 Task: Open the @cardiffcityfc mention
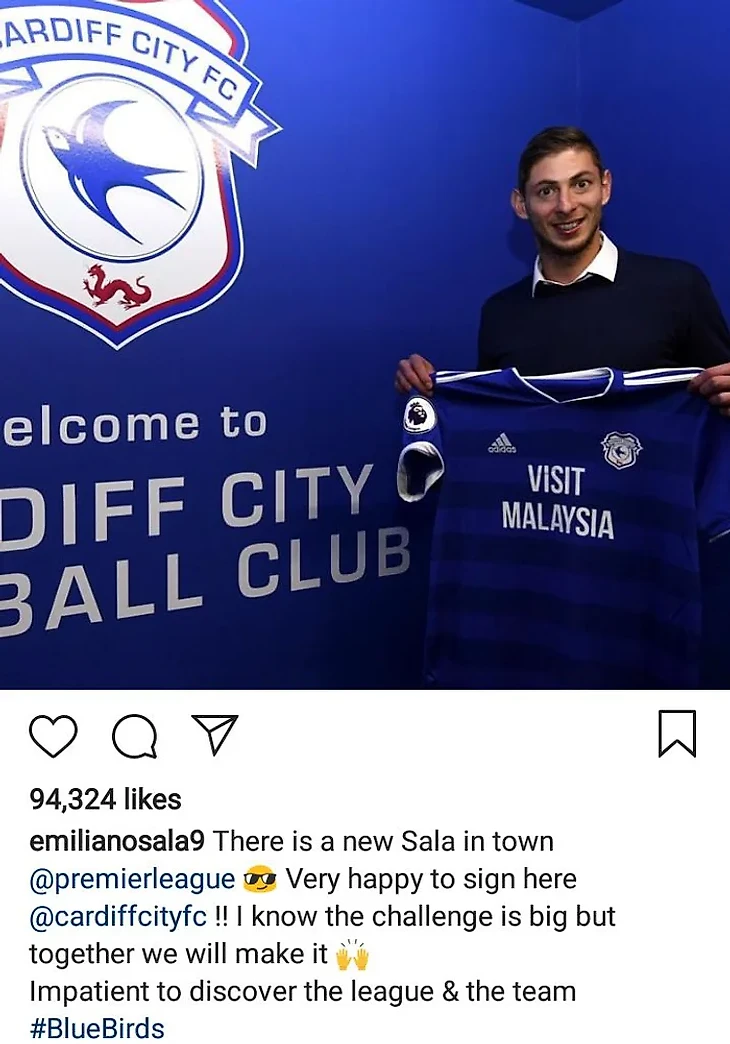(x=119, y=917)
